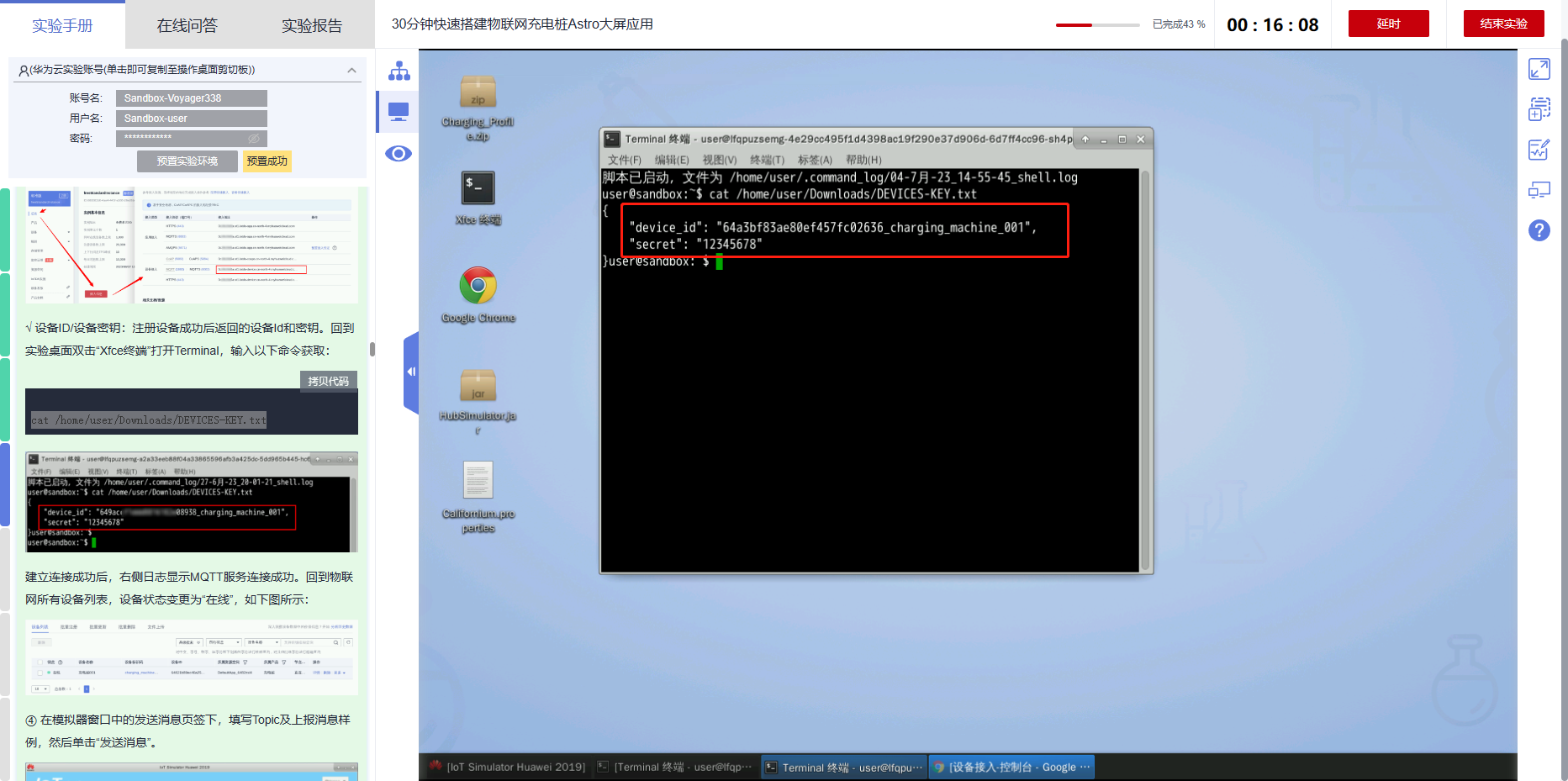Select Californium.properties file icon
Viewport: 1568px width, 781px height.
click(x=478, y=497)
